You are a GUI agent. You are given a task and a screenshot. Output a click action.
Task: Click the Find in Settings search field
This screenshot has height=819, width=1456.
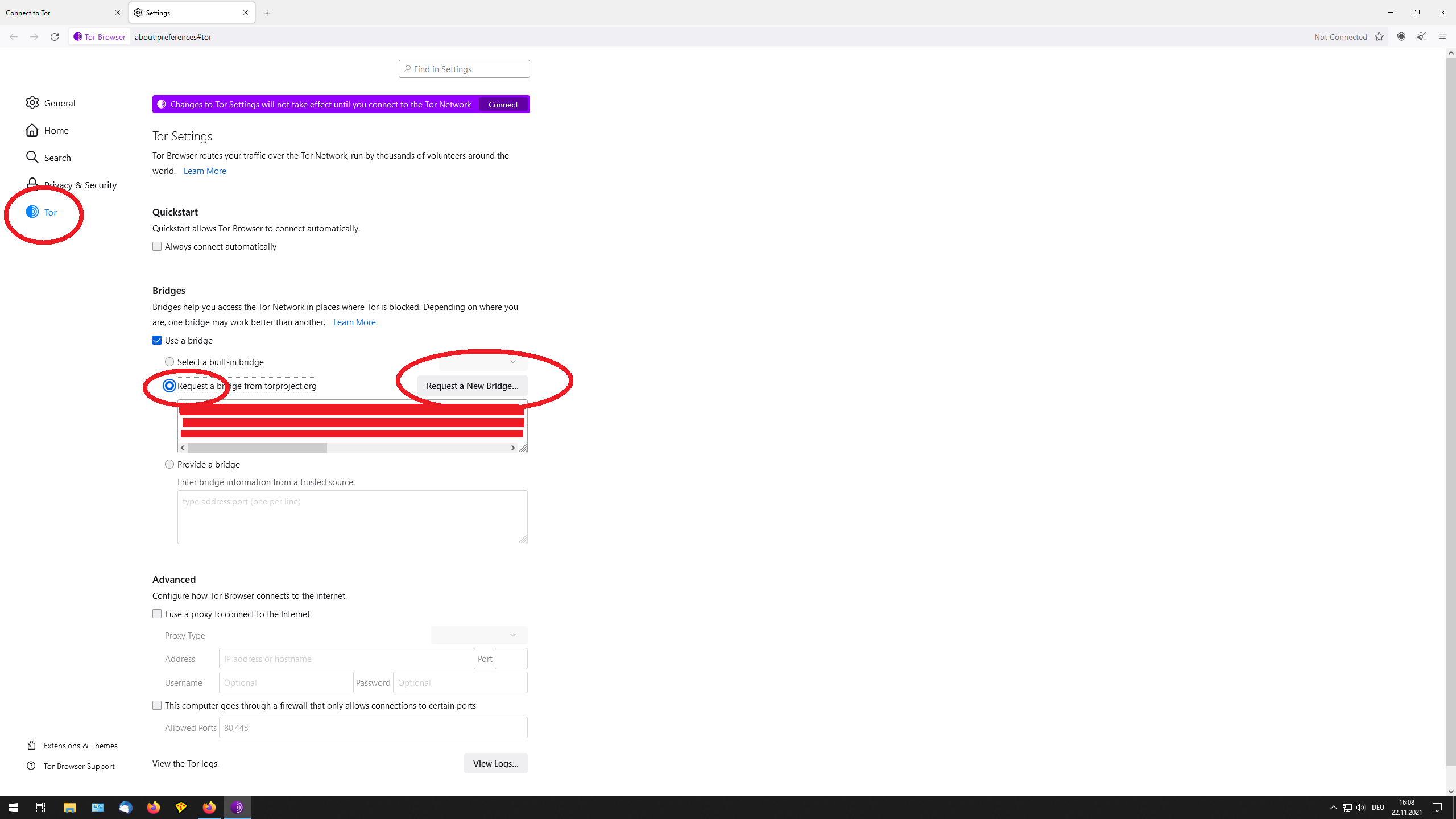coord(464,69)
